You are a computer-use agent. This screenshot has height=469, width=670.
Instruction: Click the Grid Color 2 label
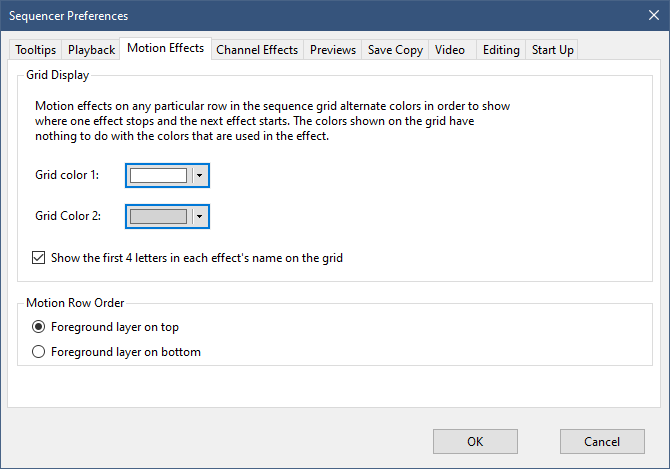coord(68,216)
